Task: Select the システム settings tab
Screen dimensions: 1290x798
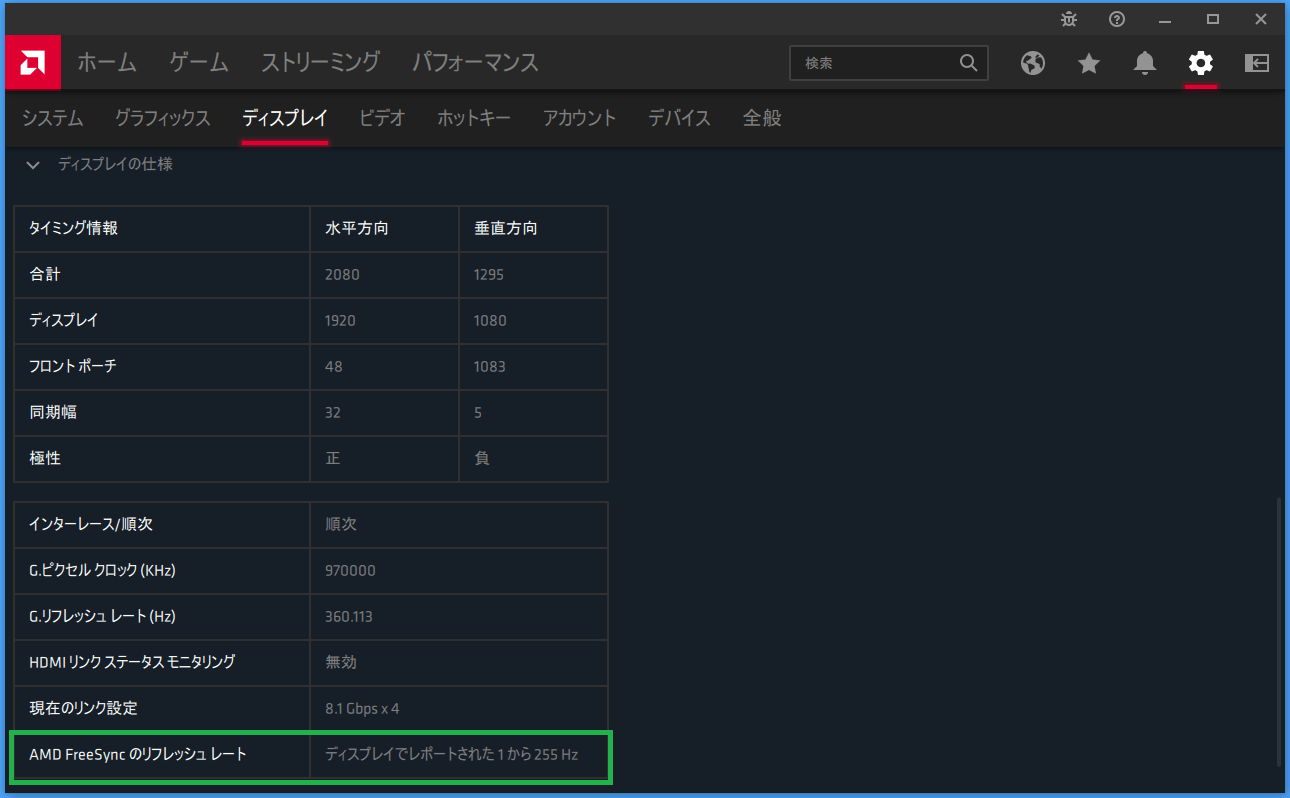Action: point(53,118)
